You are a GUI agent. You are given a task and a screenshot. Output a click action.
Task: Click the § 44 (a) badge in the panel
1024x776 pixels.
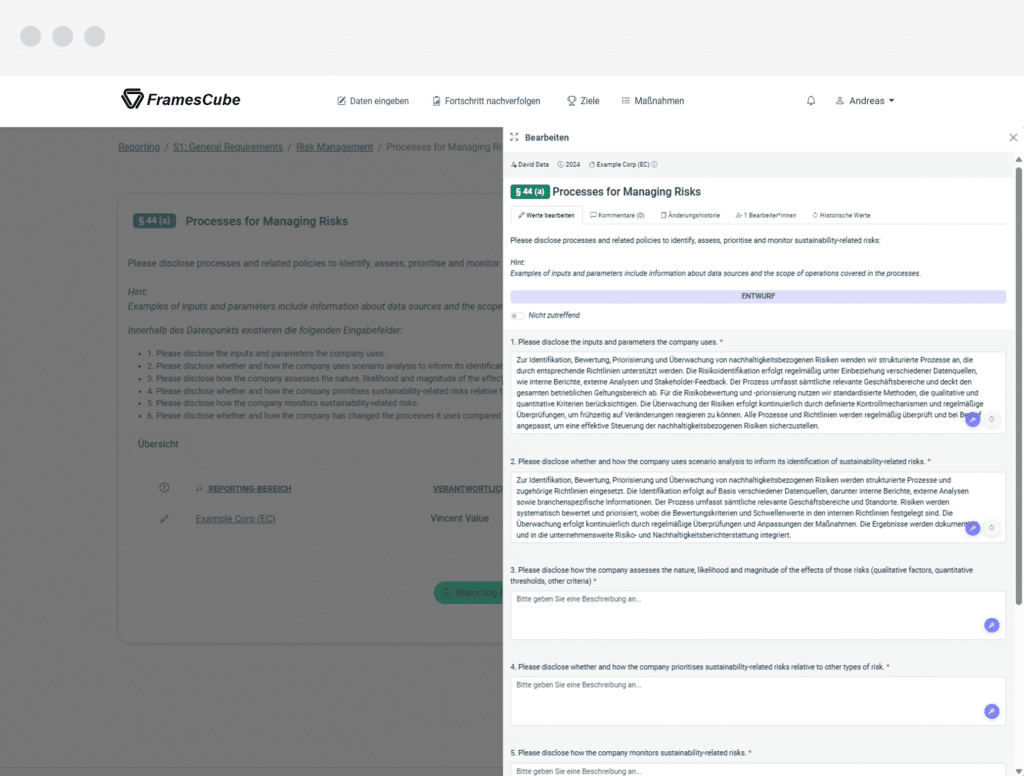coord(530,191)
